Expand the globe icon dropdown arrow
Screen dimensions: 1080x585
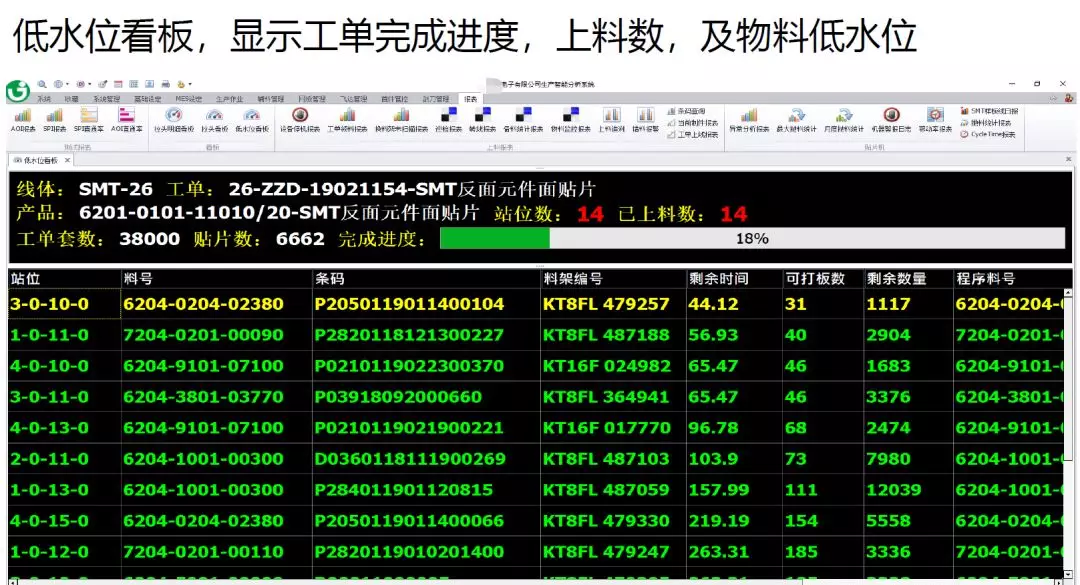pyautogui.click(x=68, y=84)
